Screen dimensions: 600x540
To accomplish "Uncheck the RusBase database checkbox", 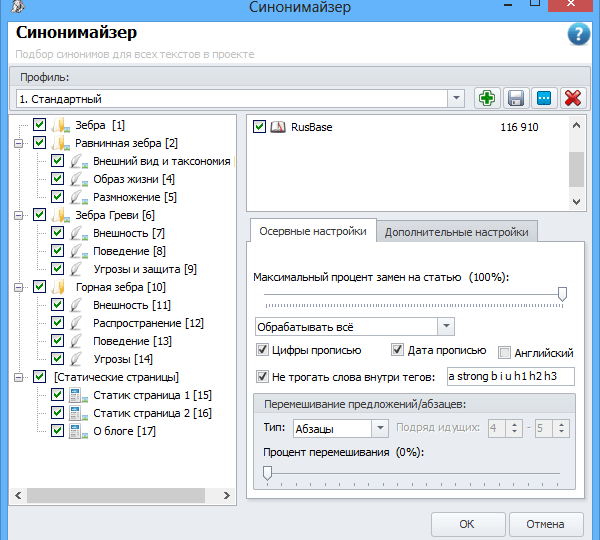I will pyautogui.click(x=260, y=127).
